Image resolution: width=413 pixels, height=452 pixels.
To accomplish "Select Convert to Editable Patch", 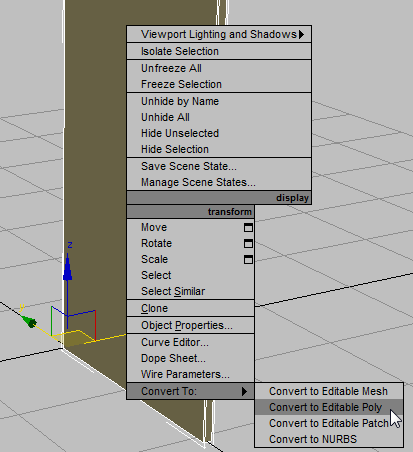I will pos(329,423).
